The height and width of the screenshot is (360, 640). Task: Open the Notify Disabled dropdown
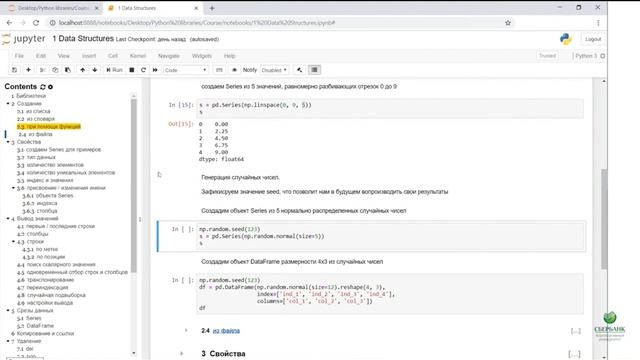pyautogui.click(x=274, y=70)
